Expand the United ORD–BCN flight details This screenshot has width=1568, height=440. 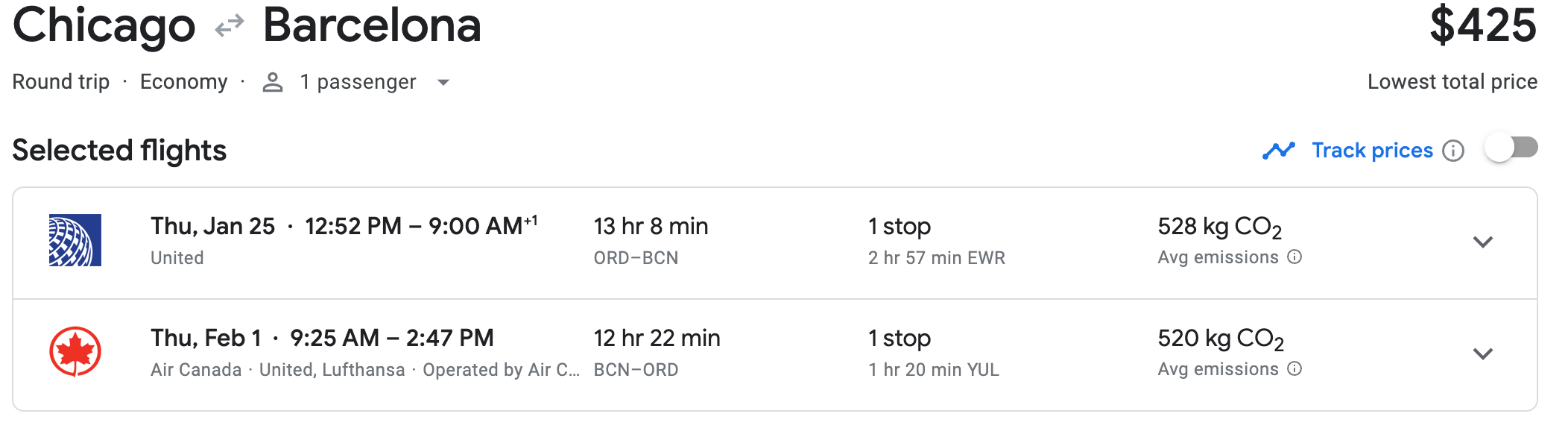[x=1483, y=242]
